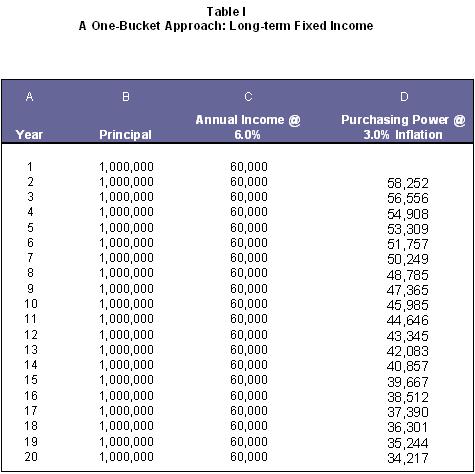This screenshot has width=475, height=474.
Task: Select year 1 annual income 60,000
Action: point(249,167)
